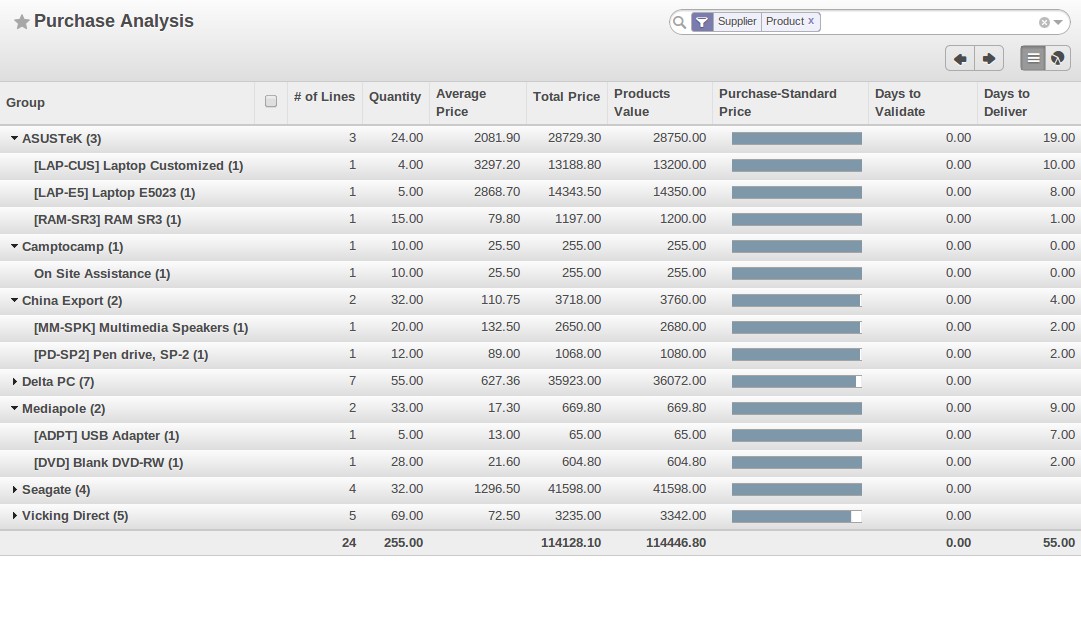This screenshot has height=642, width=1081.
Task: Click the progress bar in ASUSTeK row
Action: pos(797,139)
